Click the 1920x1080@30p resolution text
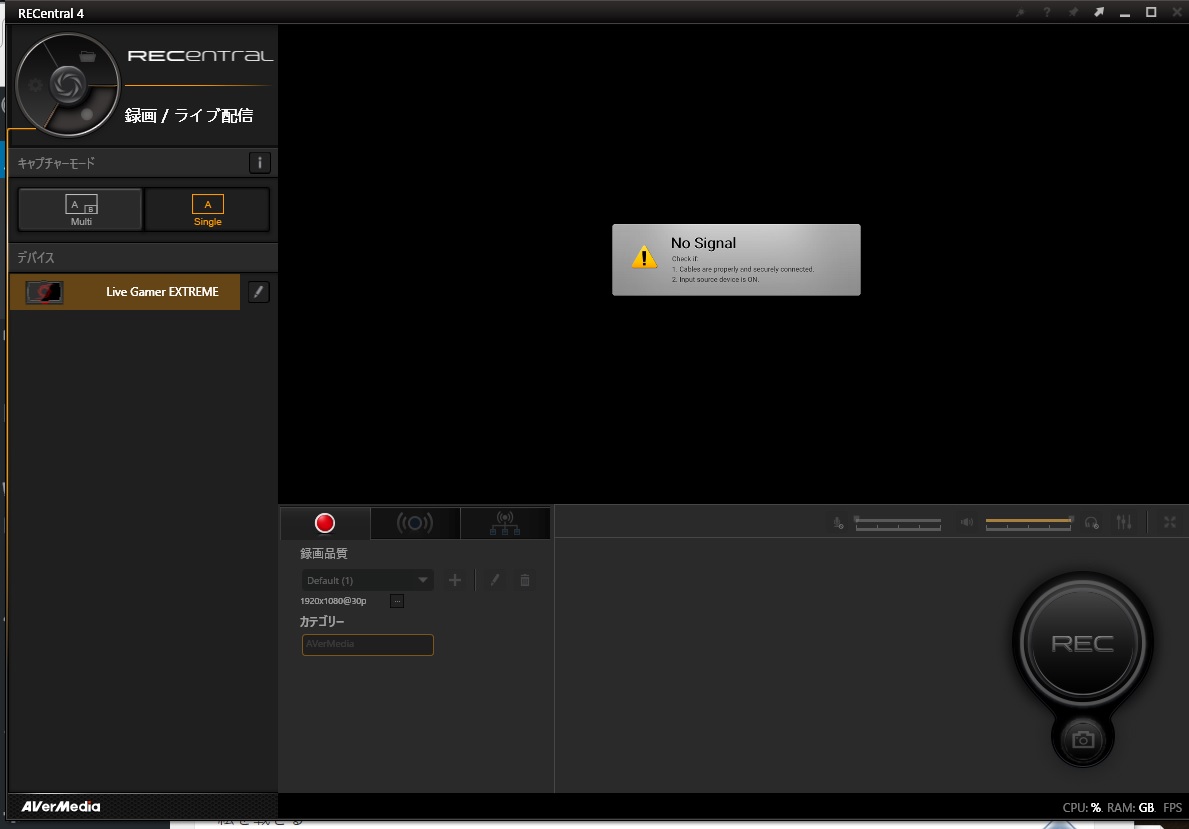Viewport: 1189px width, 829px height. click(333, 601)
